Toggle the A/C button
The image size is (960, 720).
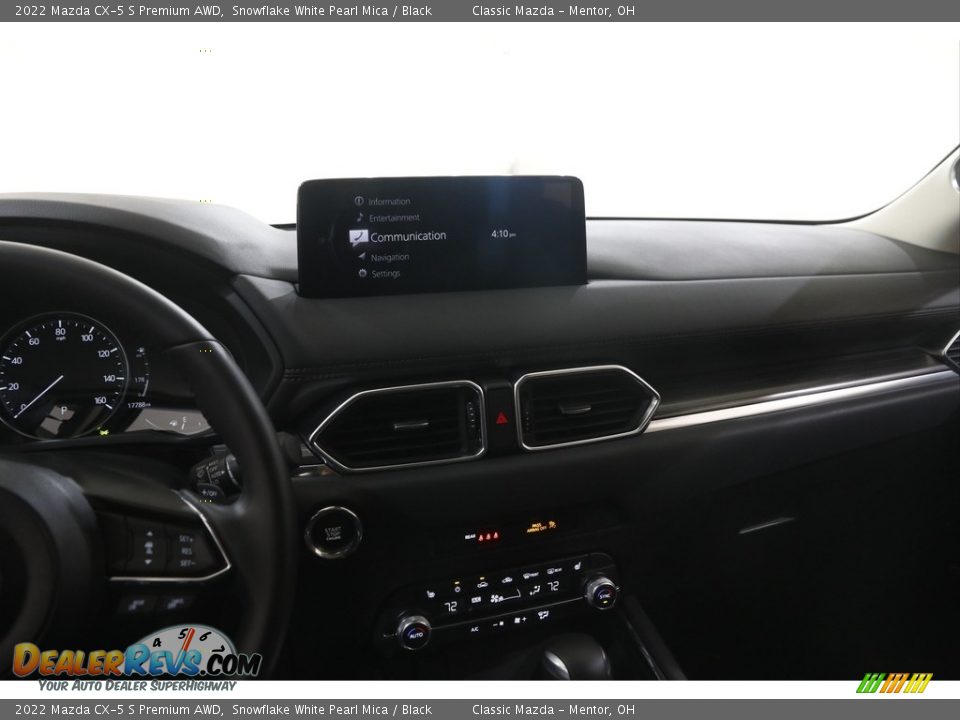pyautogui.click(x=474, y=628)
